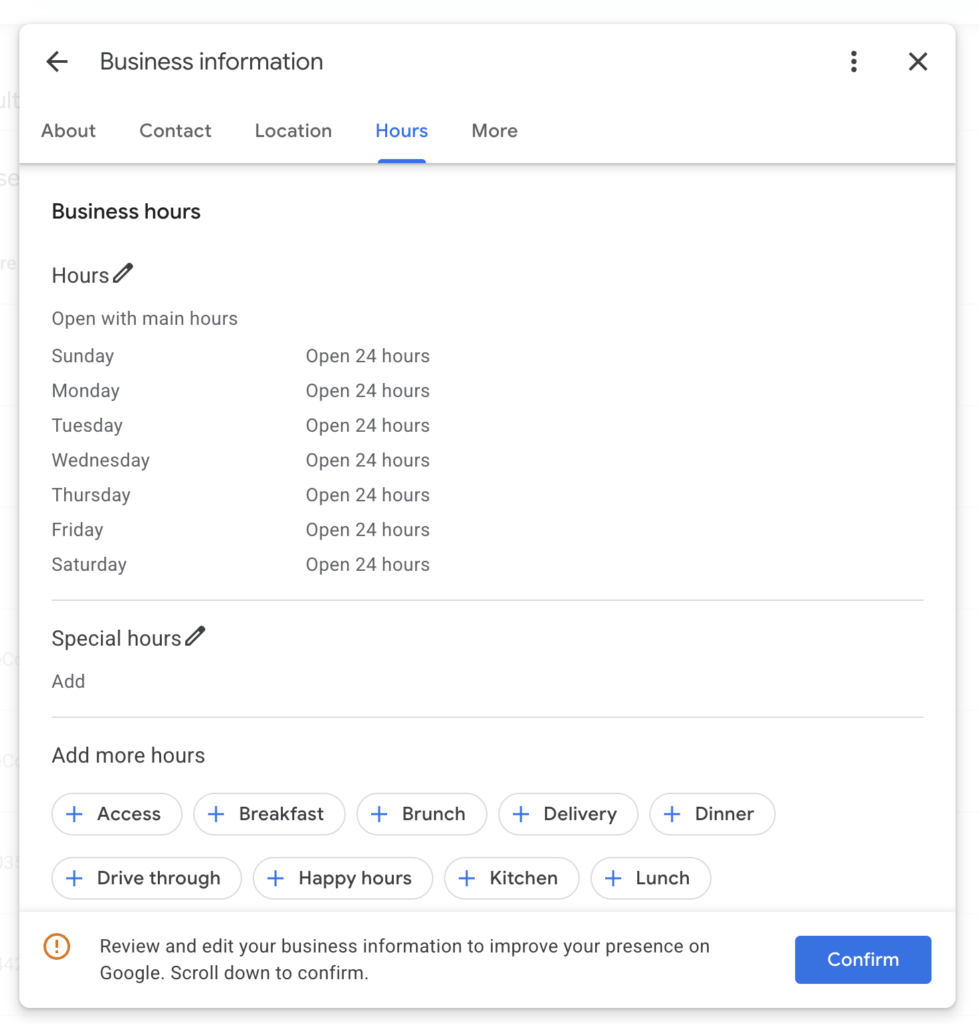Viewport: 979px width, 1024px height.
Task: Click the Business information title
Action: [x=212, y=61]
